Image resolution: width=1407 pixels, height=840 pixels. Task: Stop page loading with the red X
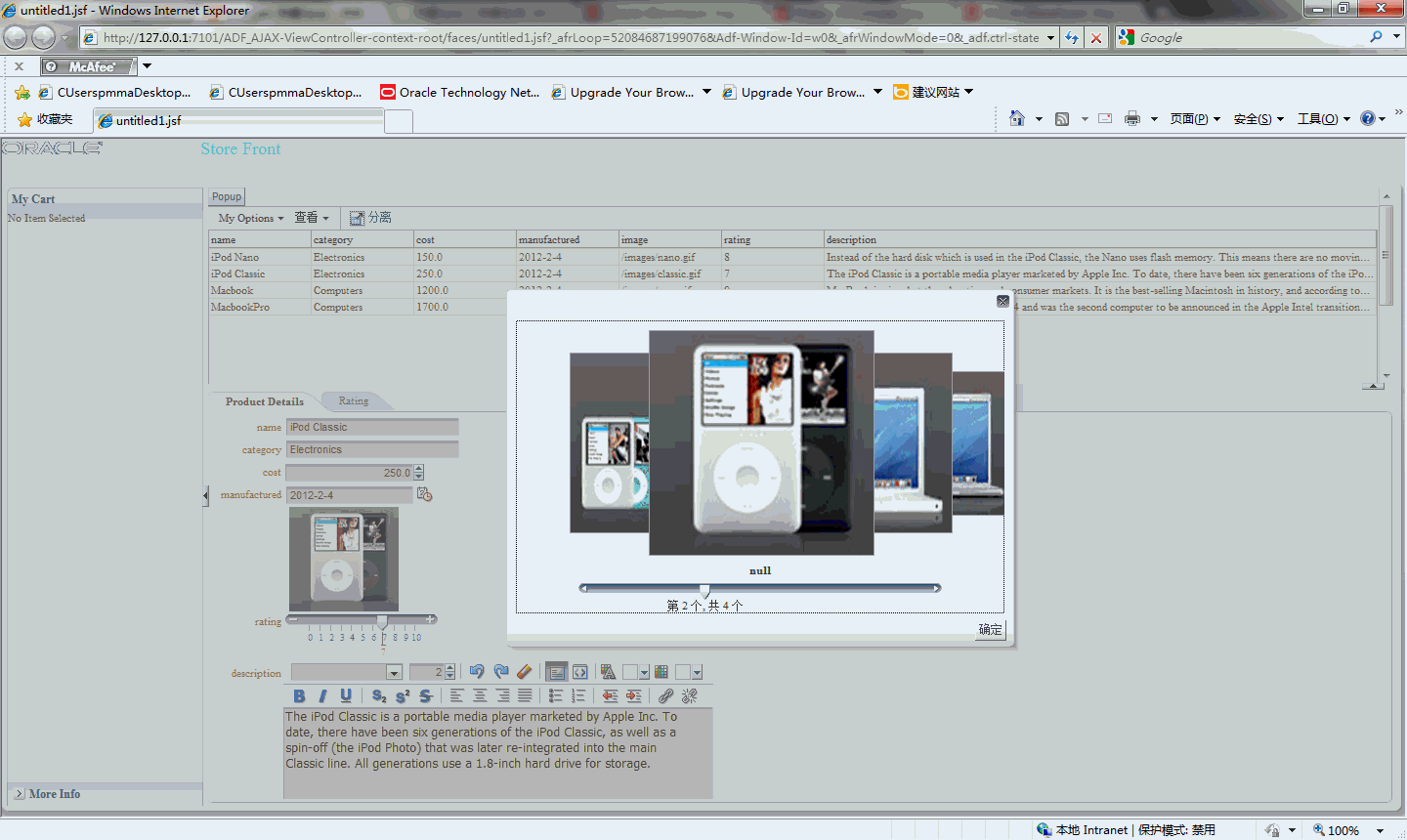click(1096, 38)
